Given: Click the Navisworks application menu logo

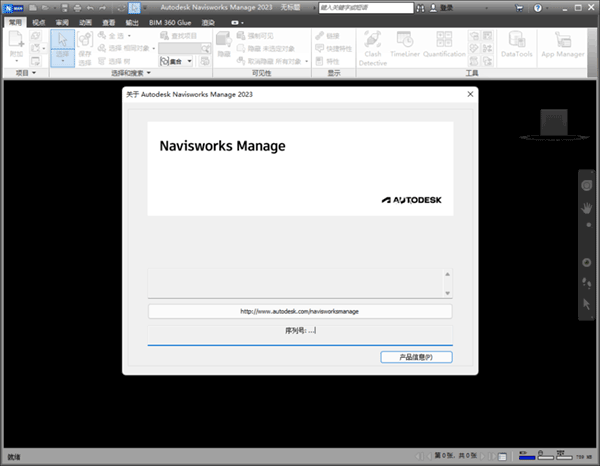Looking at the screenshot, I should click(x=13, y=8).
